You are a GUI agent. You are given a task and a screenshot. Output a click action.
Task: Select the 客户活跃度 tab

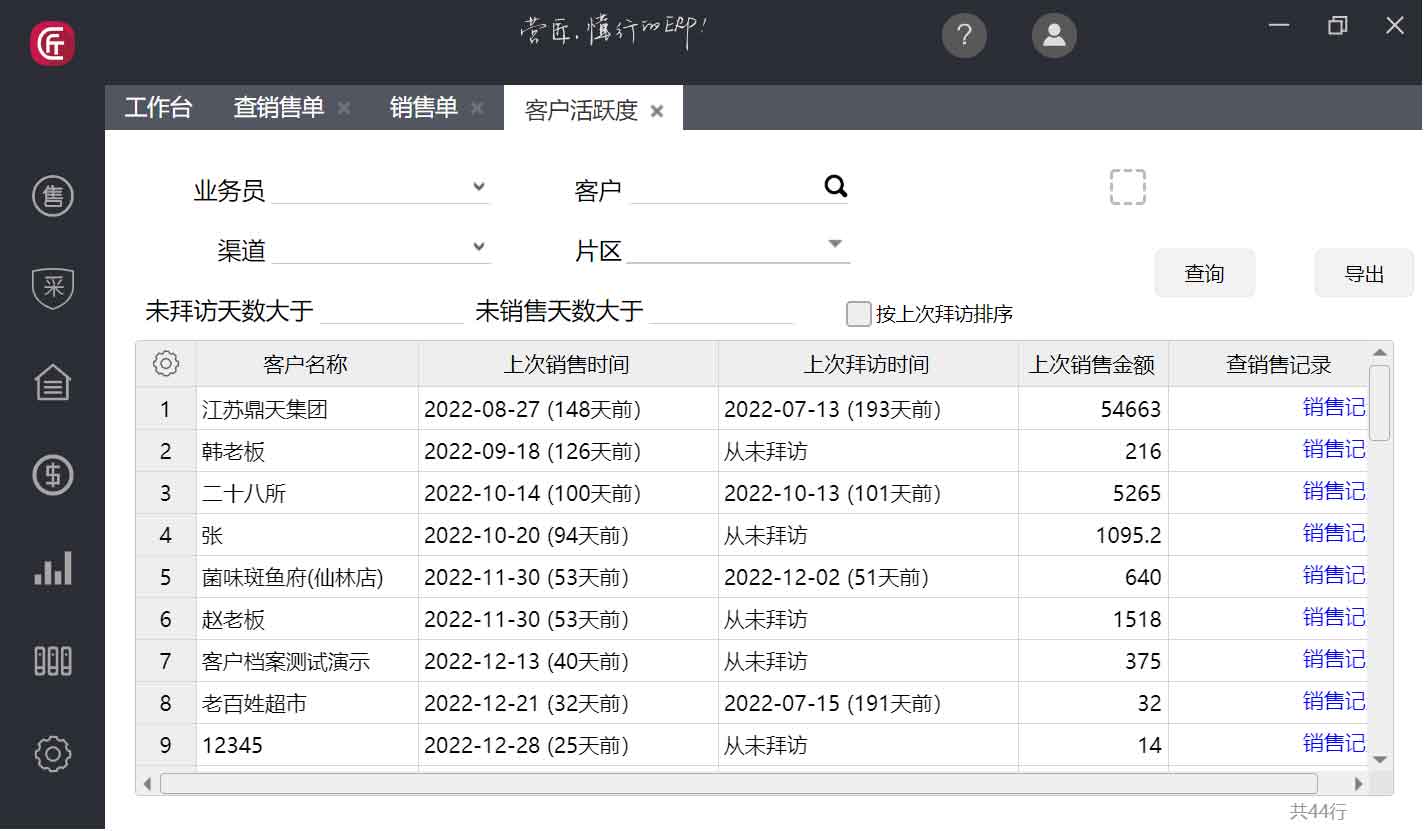(581, 111)
